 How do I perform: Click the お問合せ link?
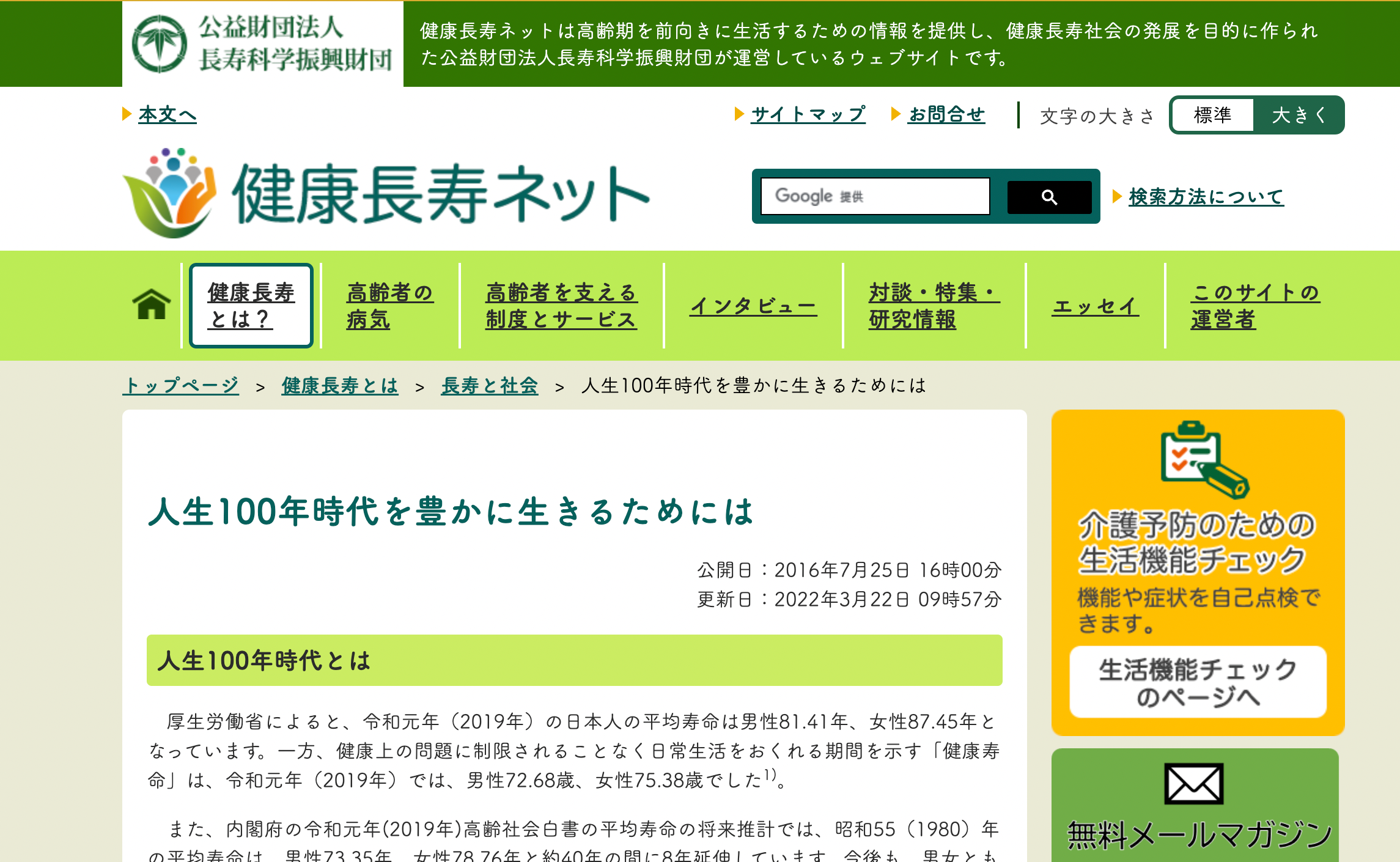coord(946,114)
